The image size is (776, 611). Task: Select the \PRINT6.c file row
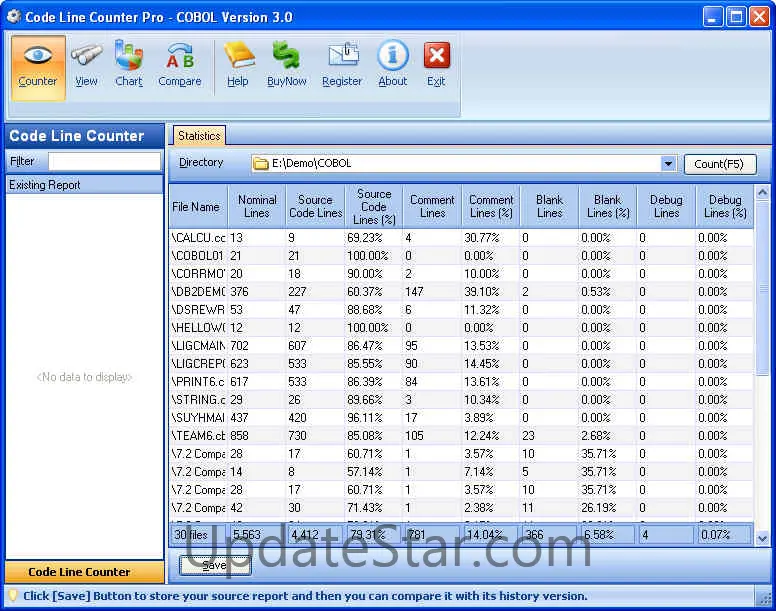(x=461, y=382)
